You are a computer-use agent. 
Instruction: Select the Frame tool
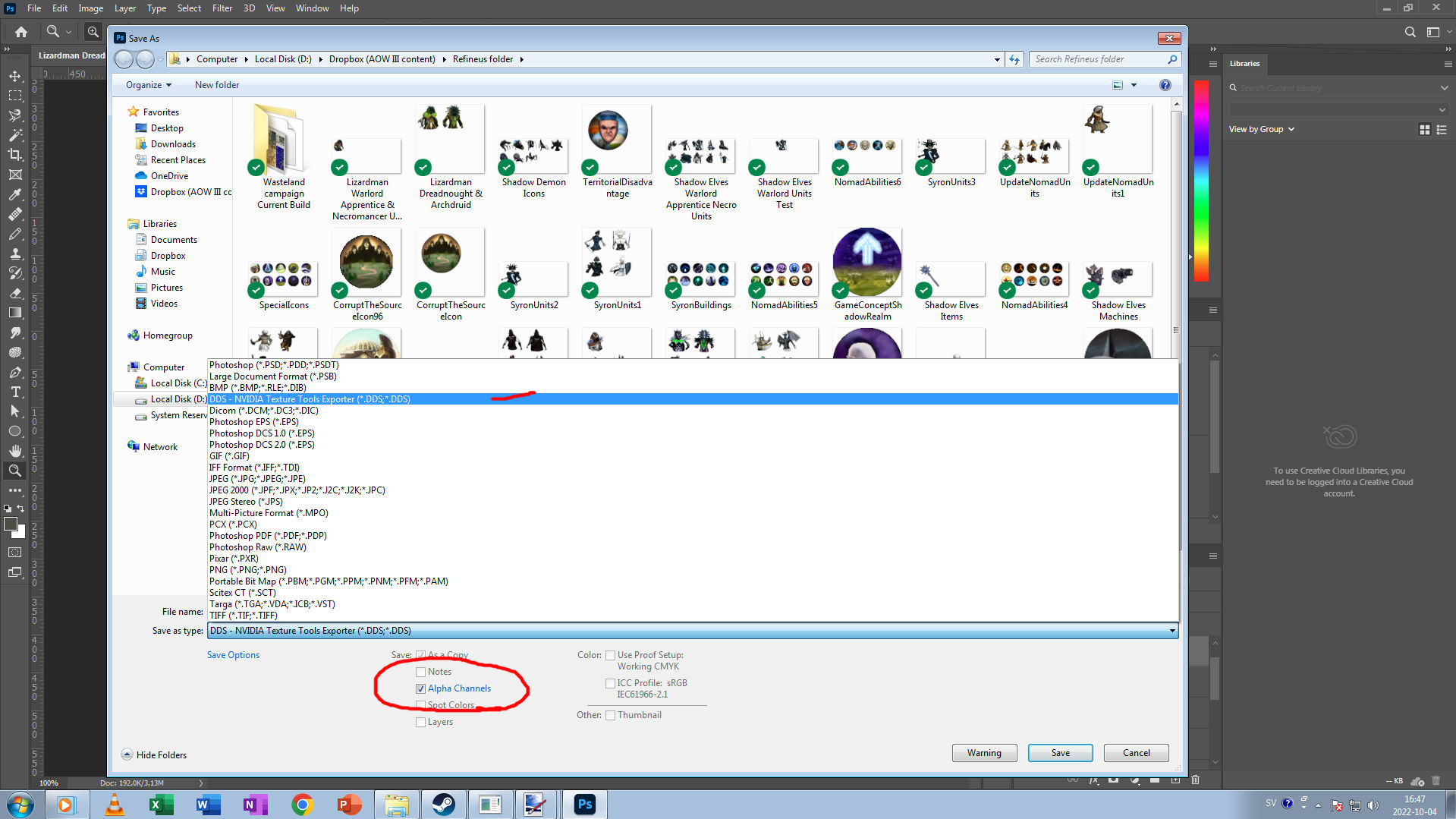point(15,175)
